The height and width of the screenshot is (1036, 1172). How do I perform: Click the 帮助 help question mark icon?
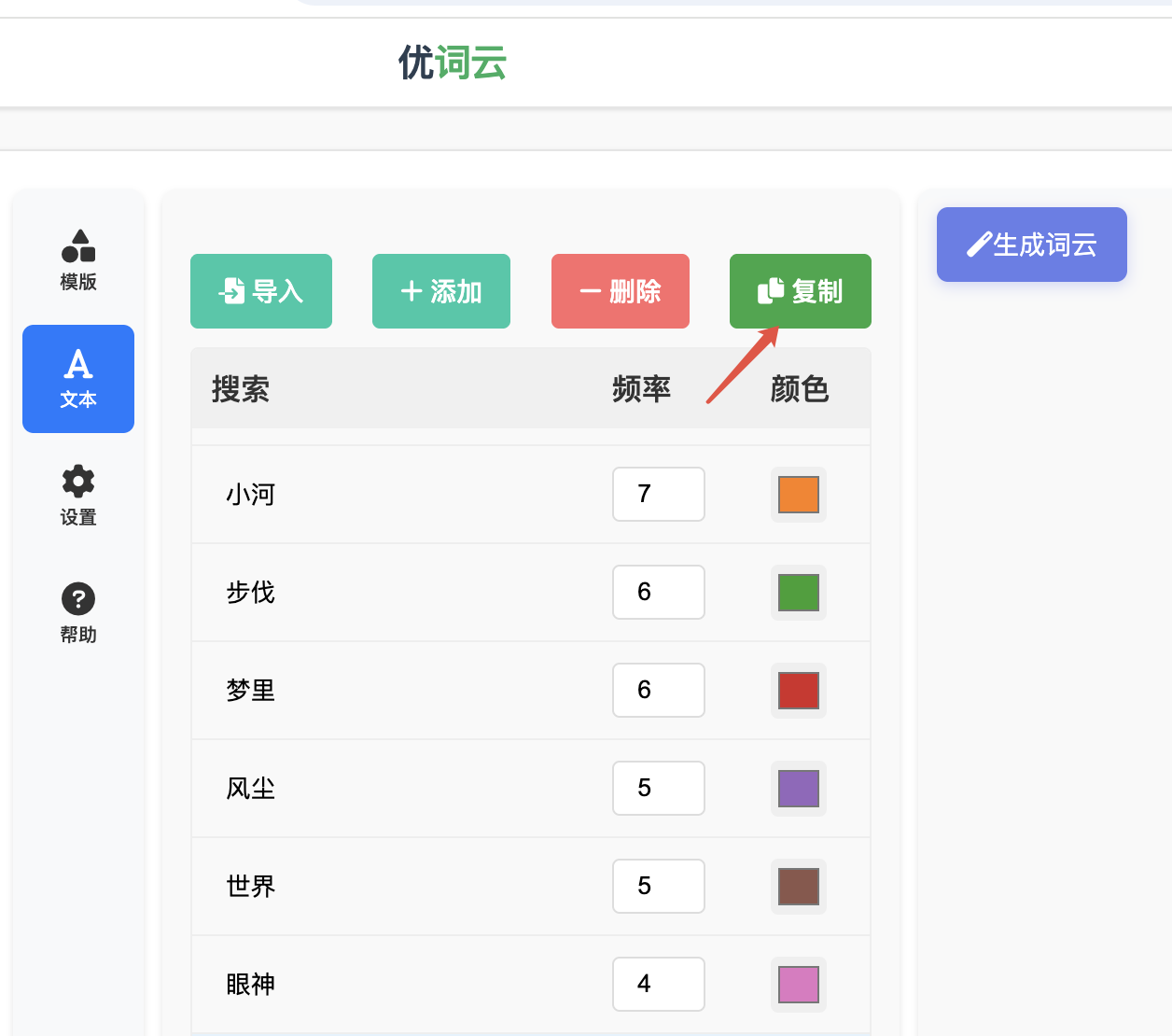coord(78,598)
